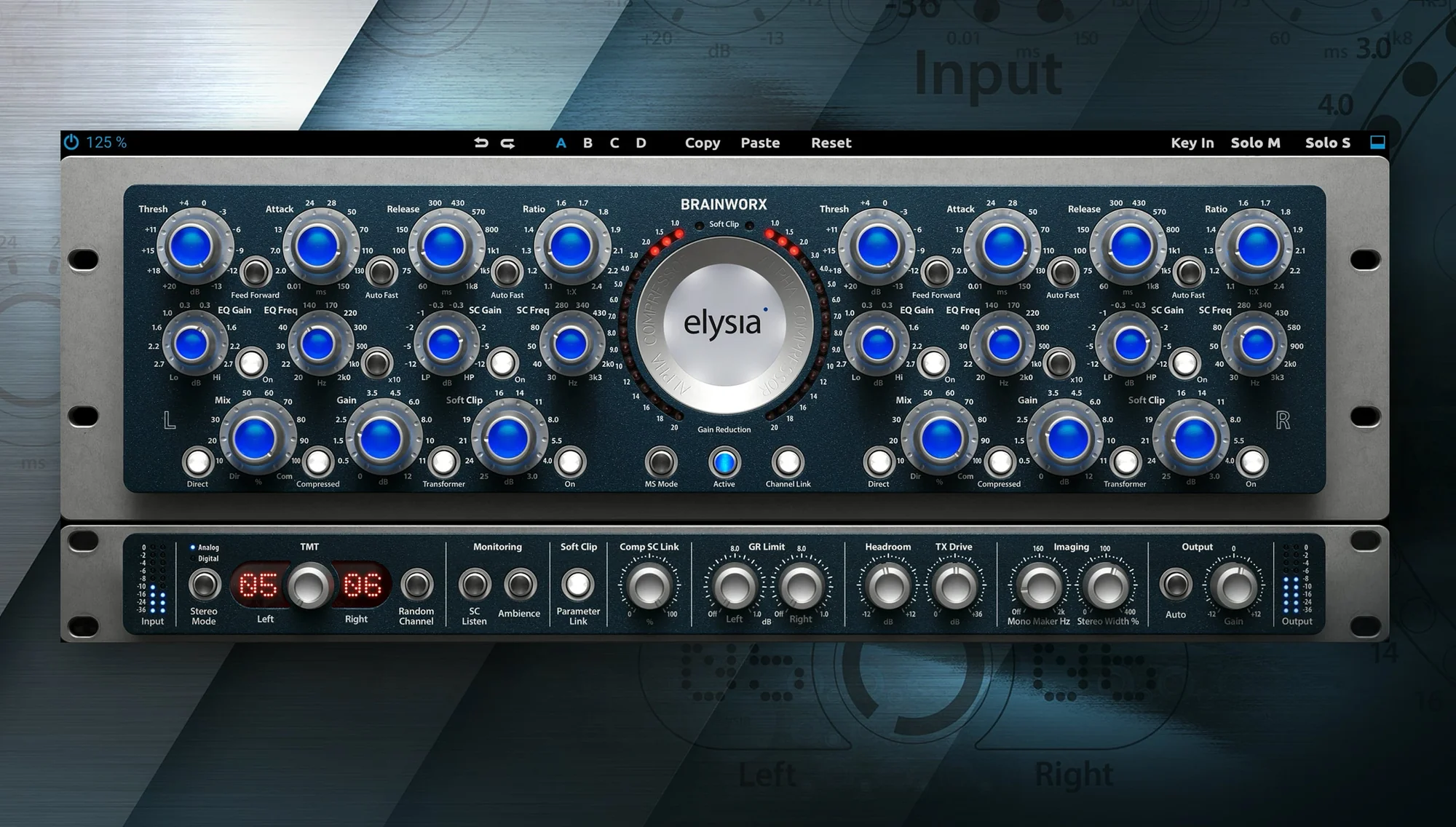Toggle the Parameter Link Soft Clip button

tap(578, 585)
